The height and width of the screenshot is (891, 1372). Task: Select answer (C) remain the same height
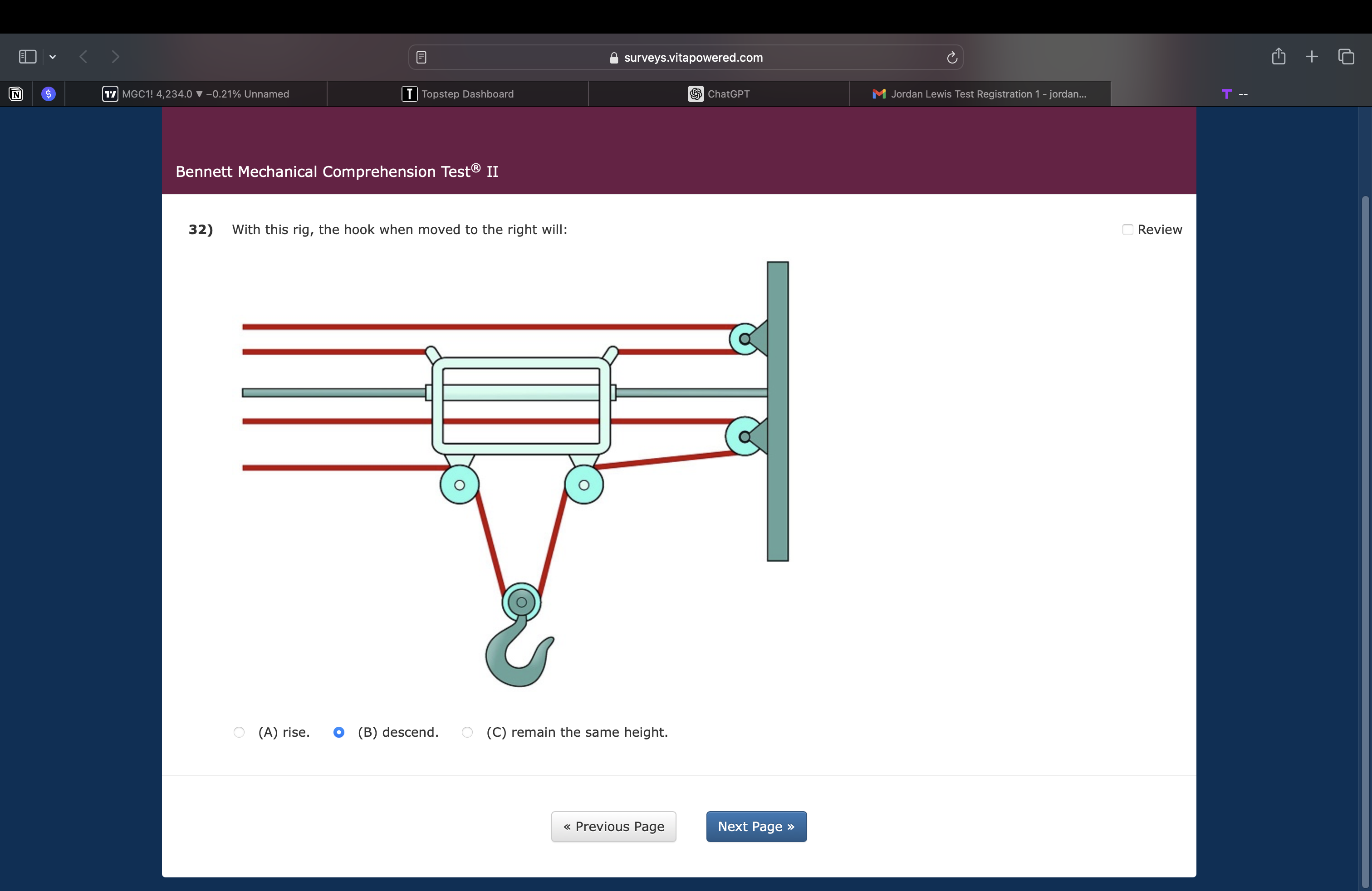click(x=467, y=732)
